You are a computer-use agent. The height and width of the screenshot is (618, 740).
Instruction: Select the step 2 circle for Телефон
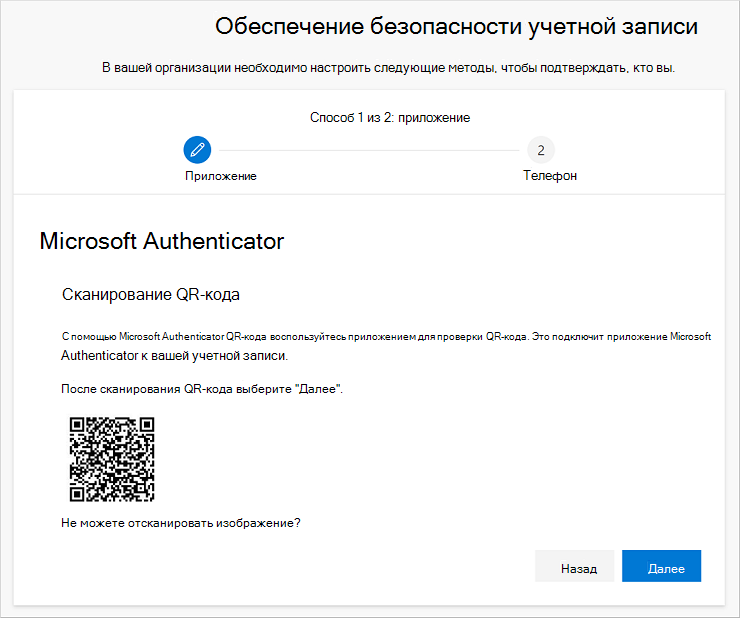(x=541, y=150)
